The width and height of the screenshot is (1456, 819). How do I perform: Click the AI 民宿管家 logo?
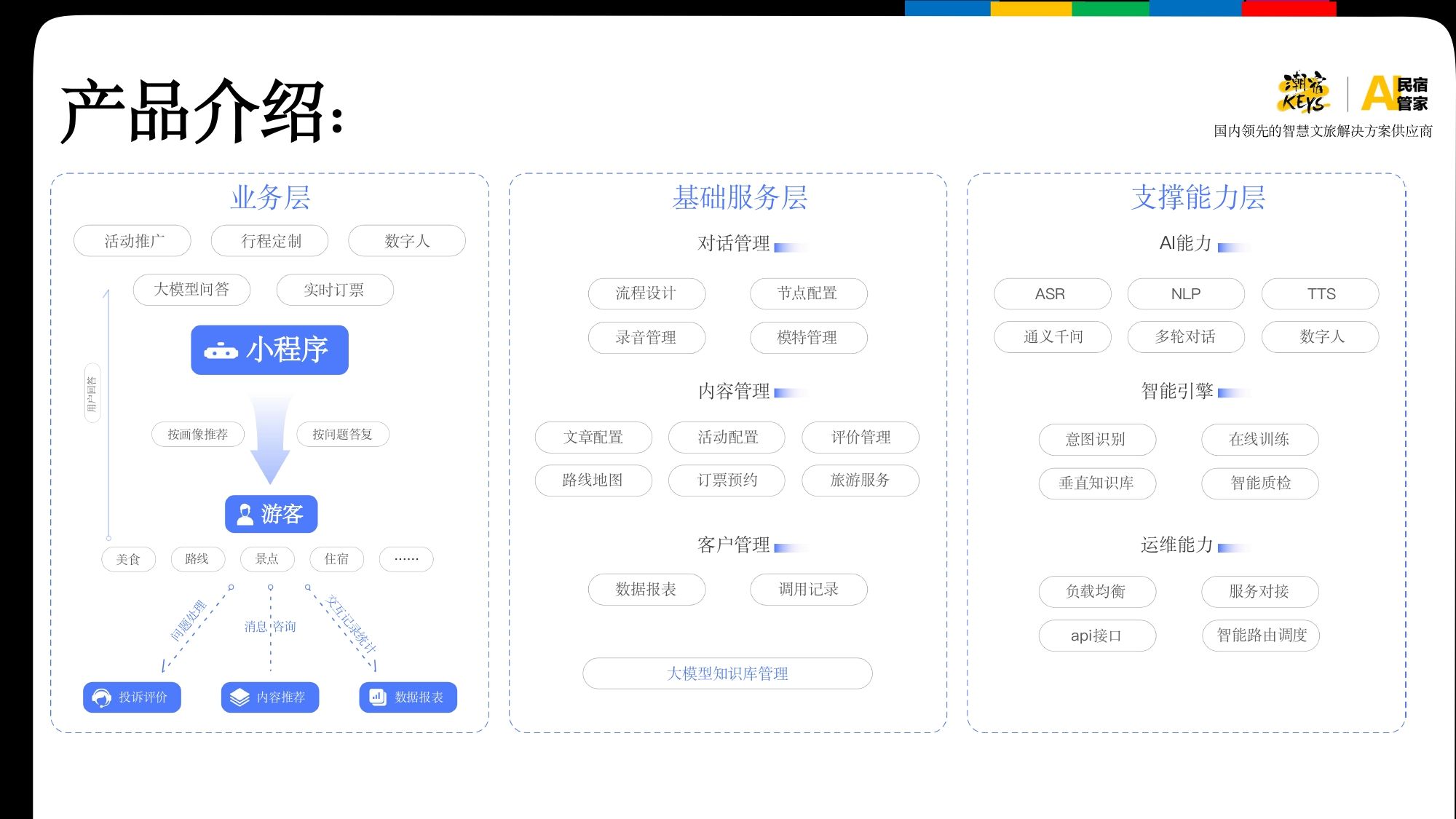(1394, 94)
